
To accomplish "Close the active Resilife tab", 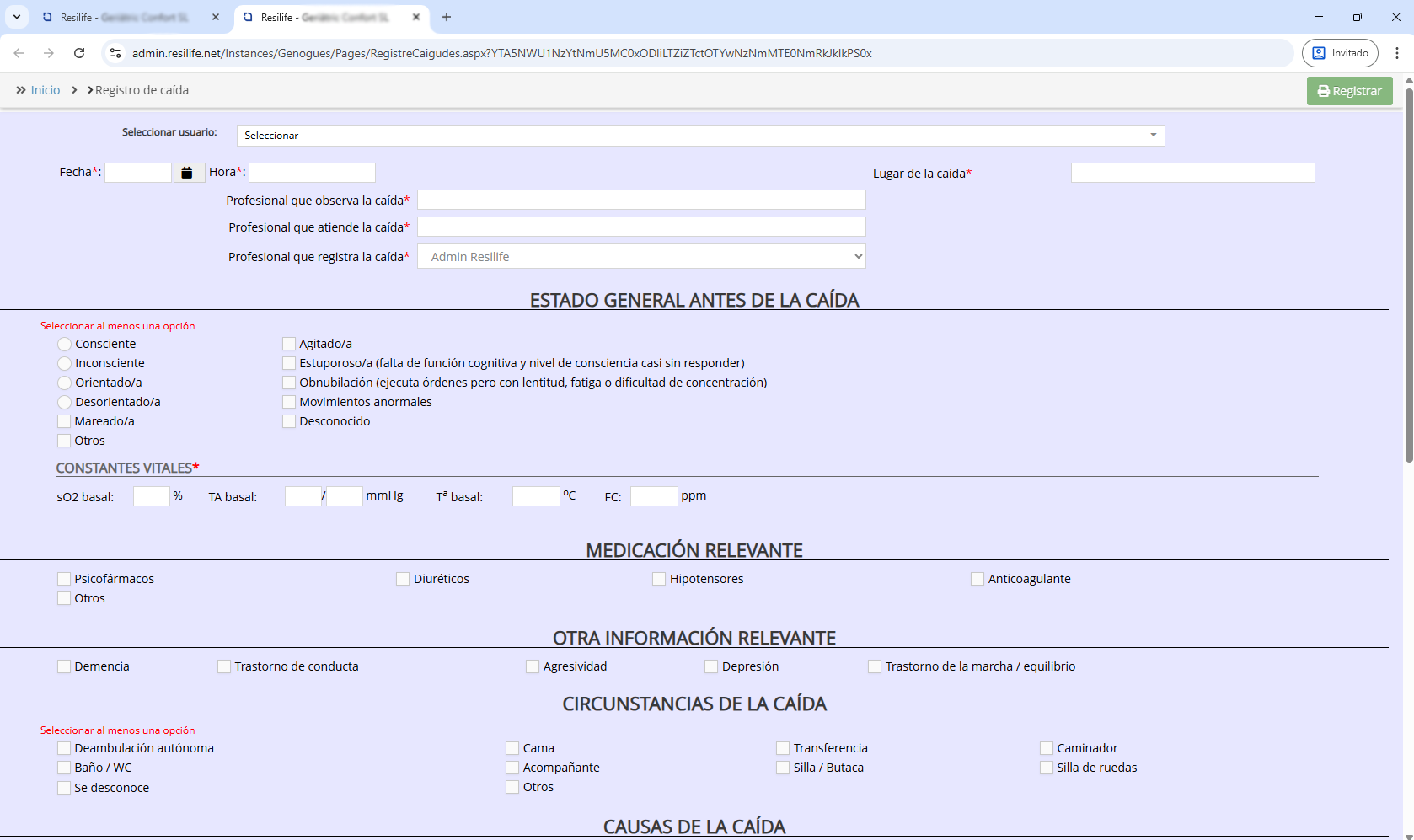I will (416, 17).
